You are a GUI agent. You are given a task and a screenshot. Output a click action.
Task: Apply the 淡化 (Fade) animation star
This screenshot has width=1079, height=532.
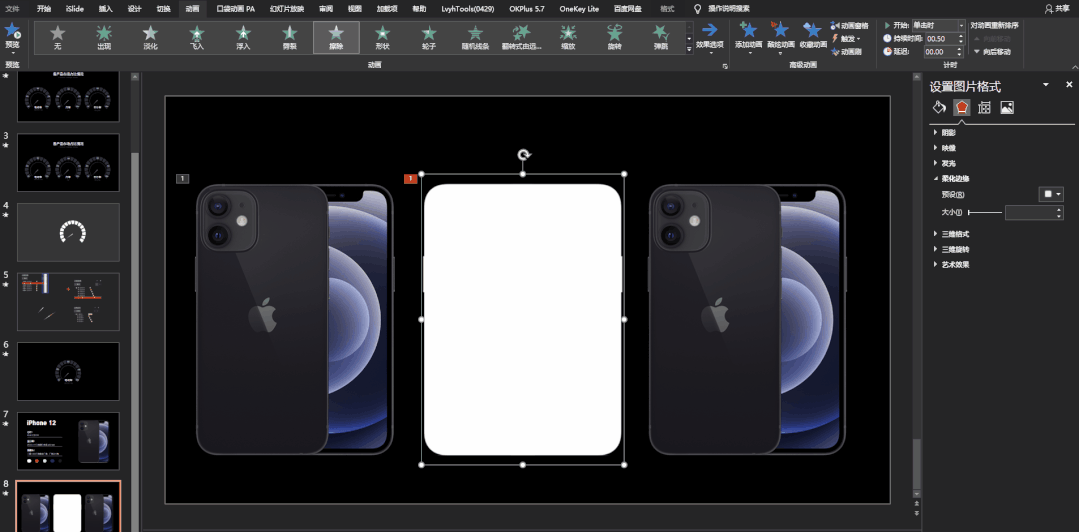[x=150, y=37]
